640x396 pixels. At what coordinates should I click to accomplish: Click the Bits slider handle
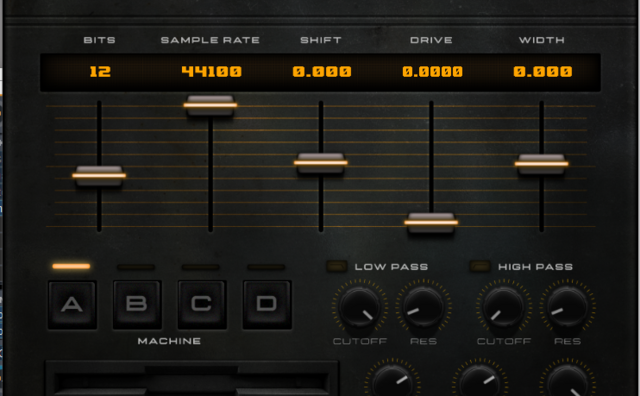pyautogui.click(x=99, y=176)
